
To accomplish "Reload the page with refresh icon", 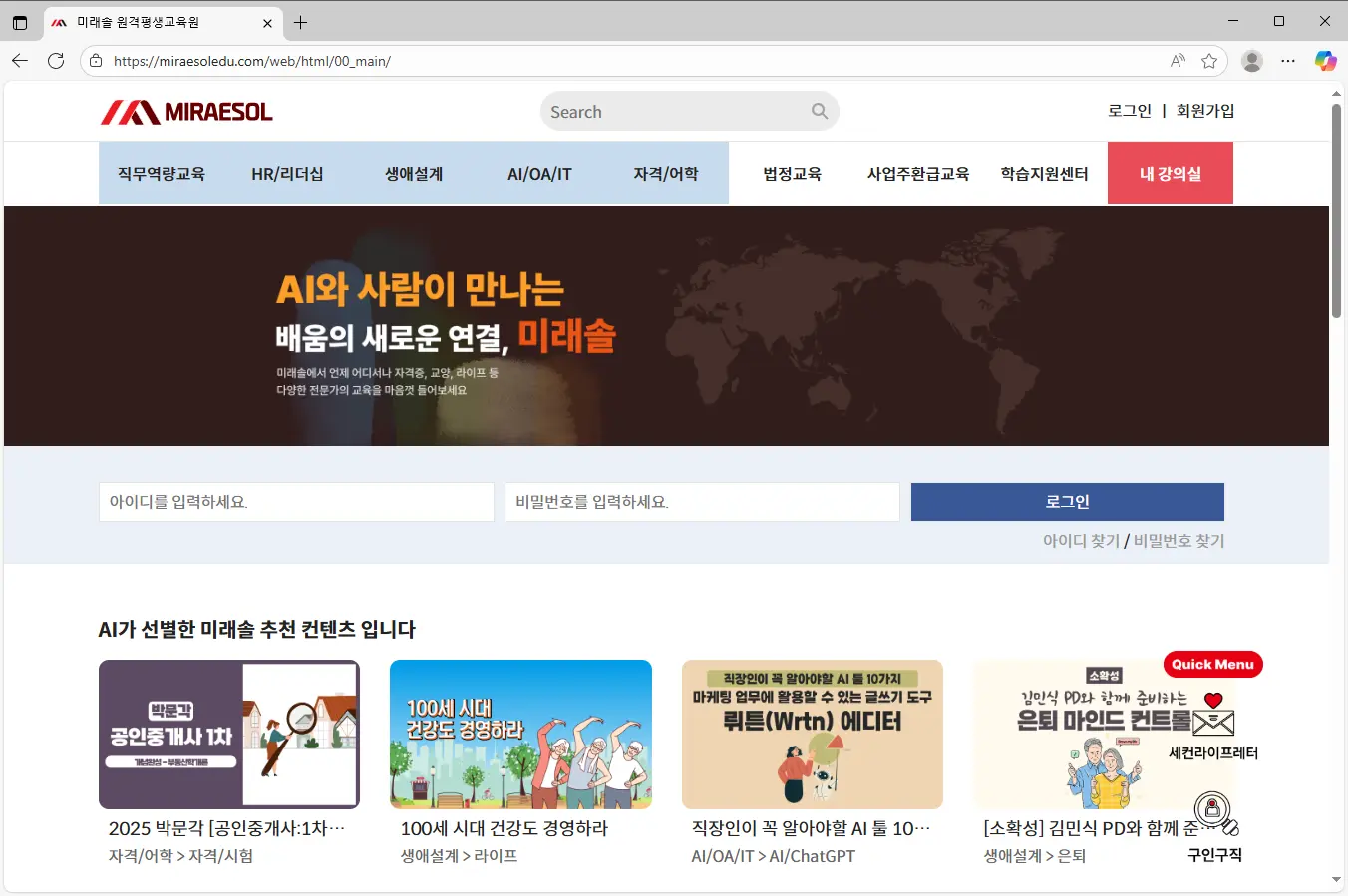I will click(x=56, y=61).
